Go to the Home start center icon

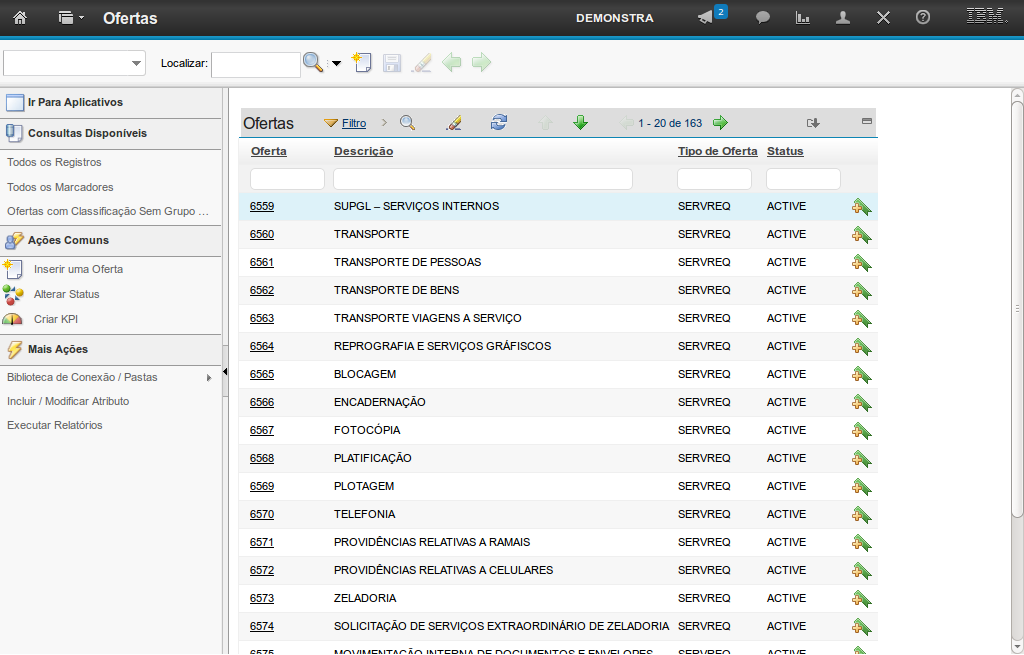pyautogui.click(x=20, y=18)
